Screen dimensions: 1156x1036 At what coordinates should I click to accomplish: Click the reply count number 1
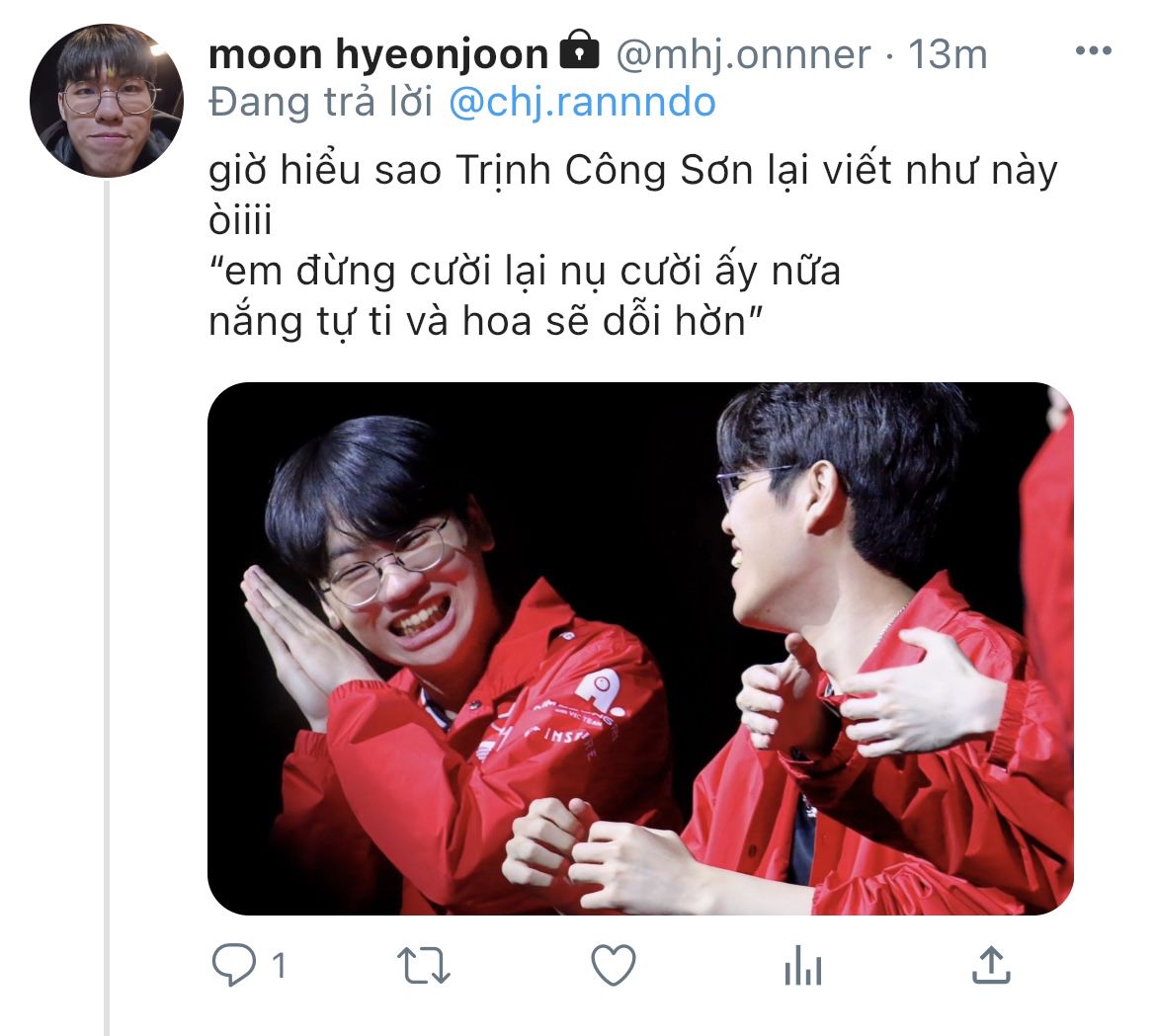pyautogui.click(x=279, y=965)
